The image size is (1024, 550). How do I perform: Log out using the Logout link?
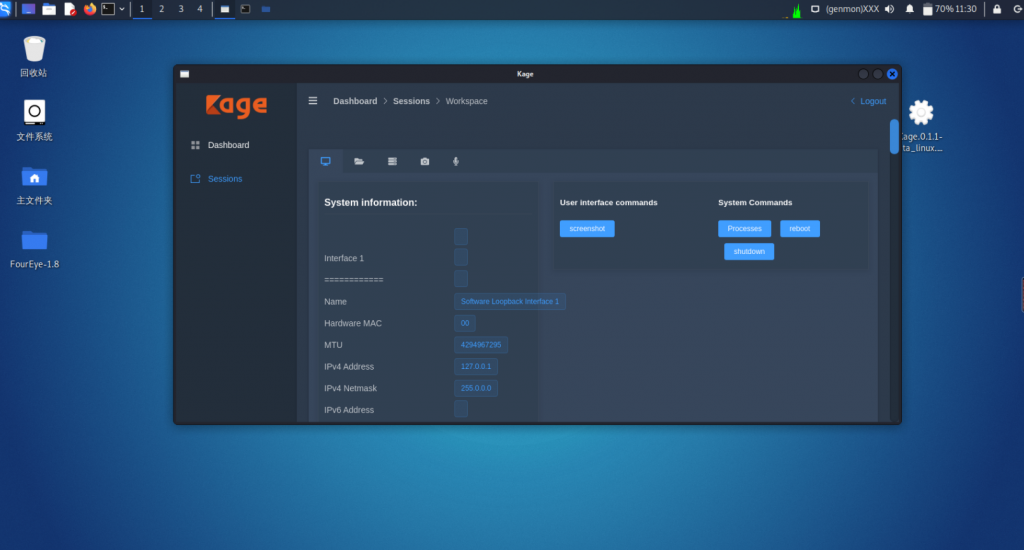click(869, 101)
